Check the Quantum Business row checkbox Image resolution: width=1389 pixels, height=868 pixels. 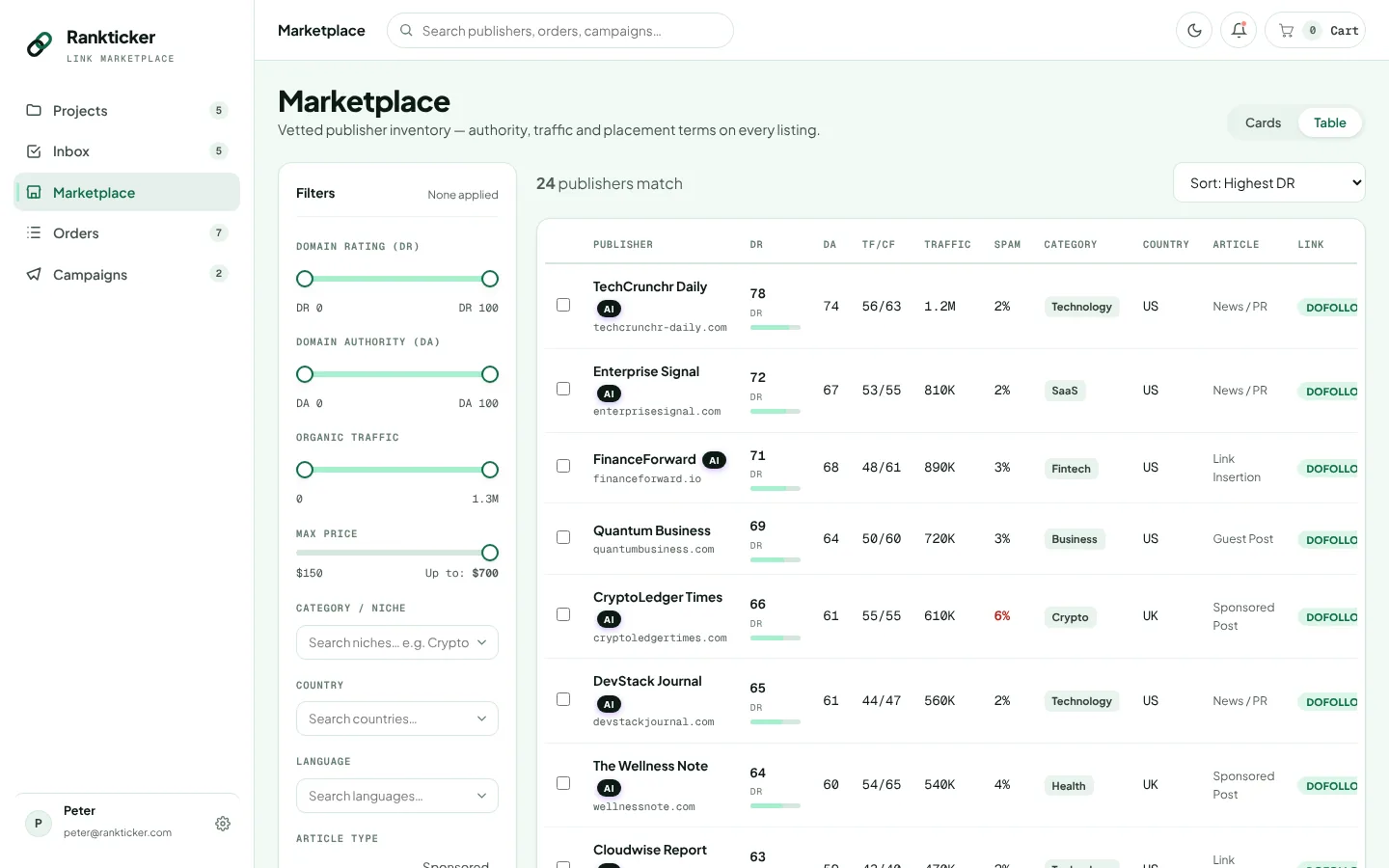[x=563, y=537]
